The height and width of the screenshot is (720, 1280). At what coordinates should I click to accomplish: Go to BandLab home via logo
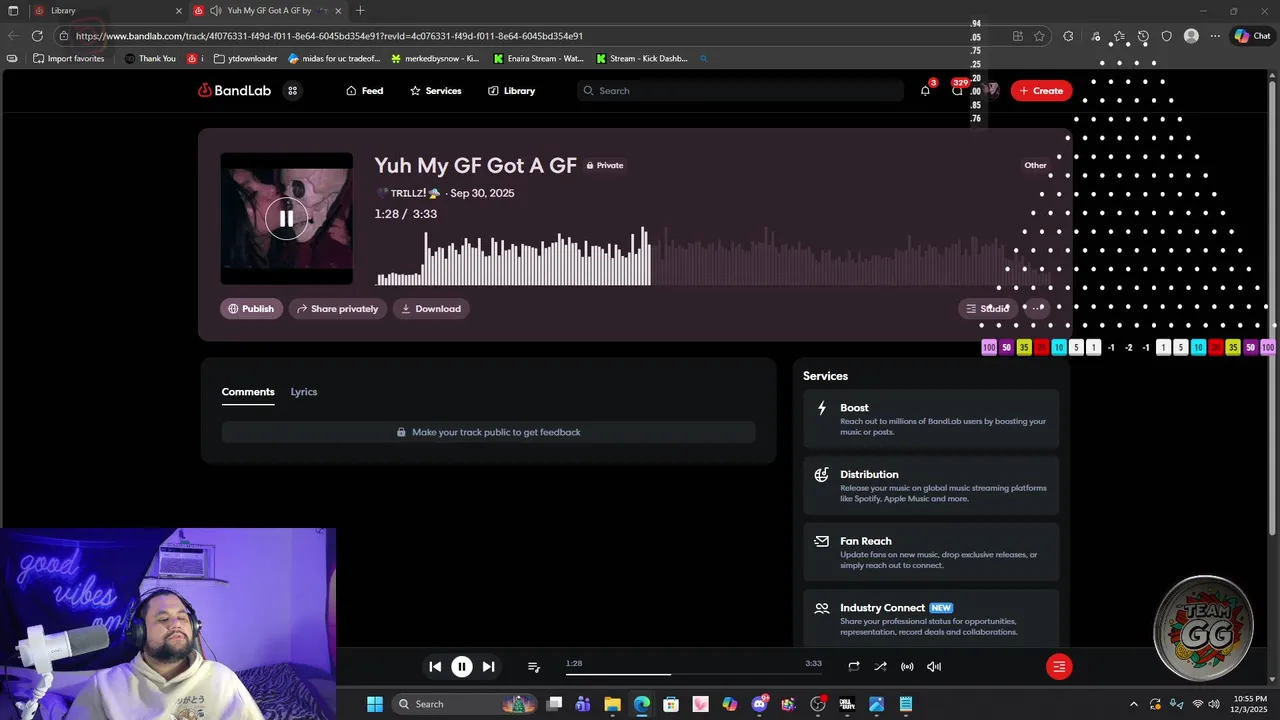235,91
